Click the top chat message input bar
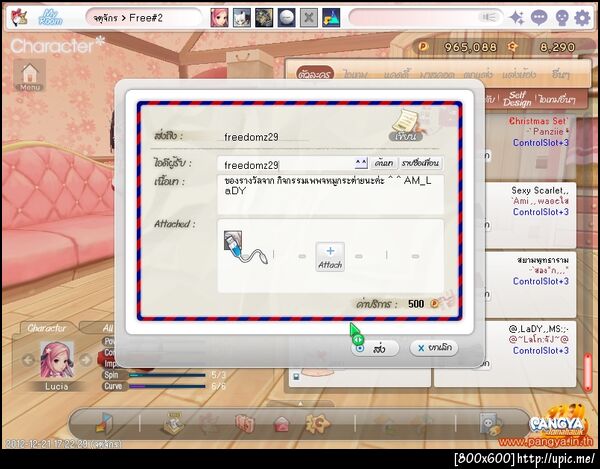Screen dimensions: 600x469 [x=425, y=17]
